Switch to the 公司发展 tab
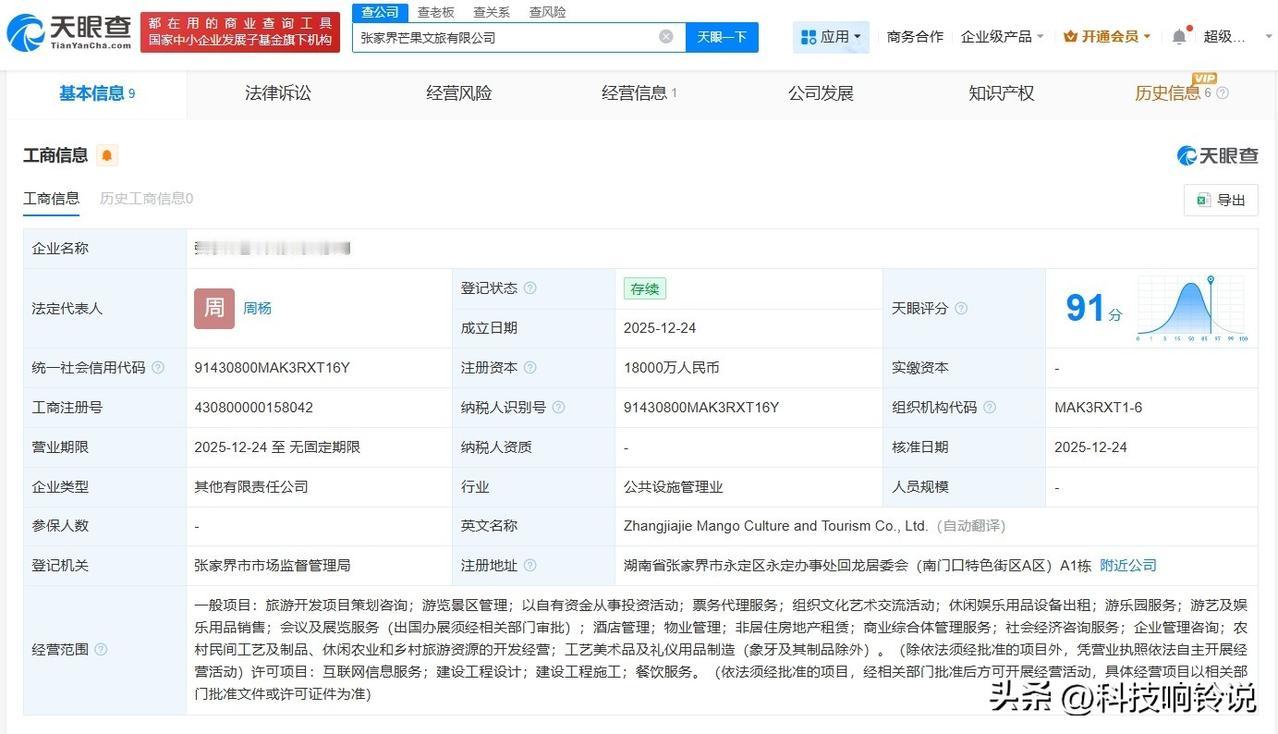Image resolution: width=1278 pixels, height=734 pixels. [821, 94]
